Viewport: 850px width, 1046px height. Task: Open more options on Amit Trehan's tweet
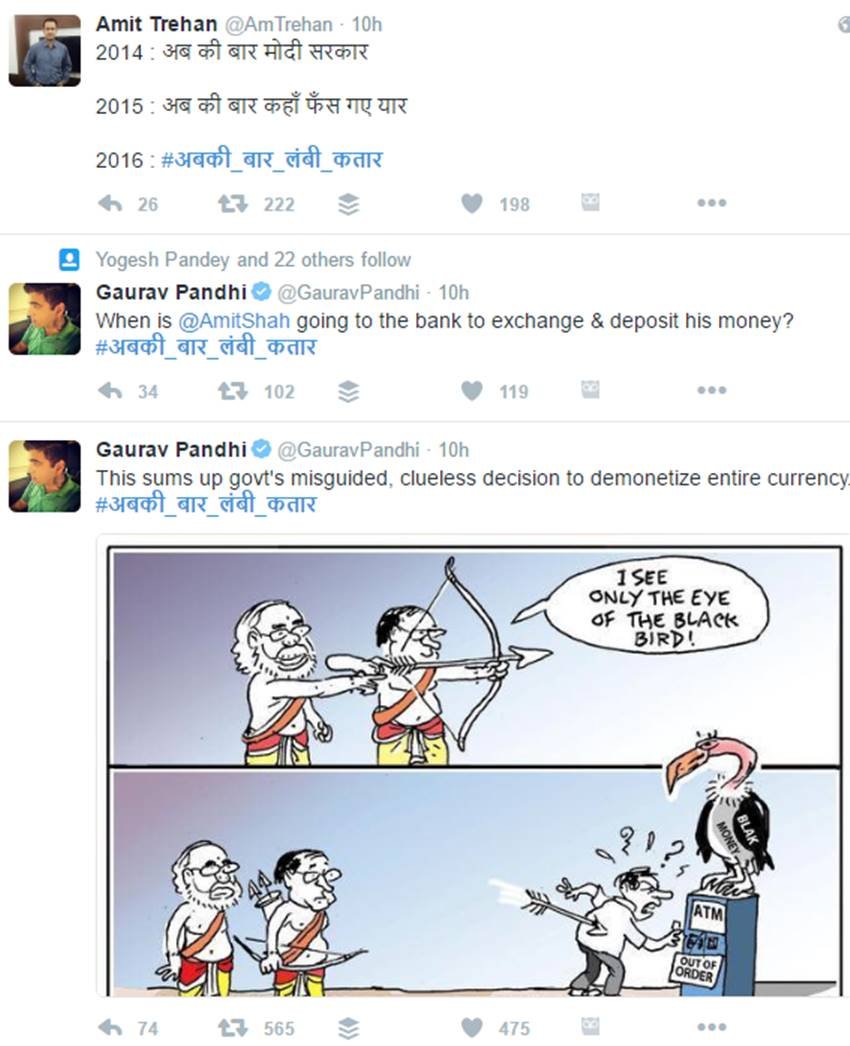711,203
